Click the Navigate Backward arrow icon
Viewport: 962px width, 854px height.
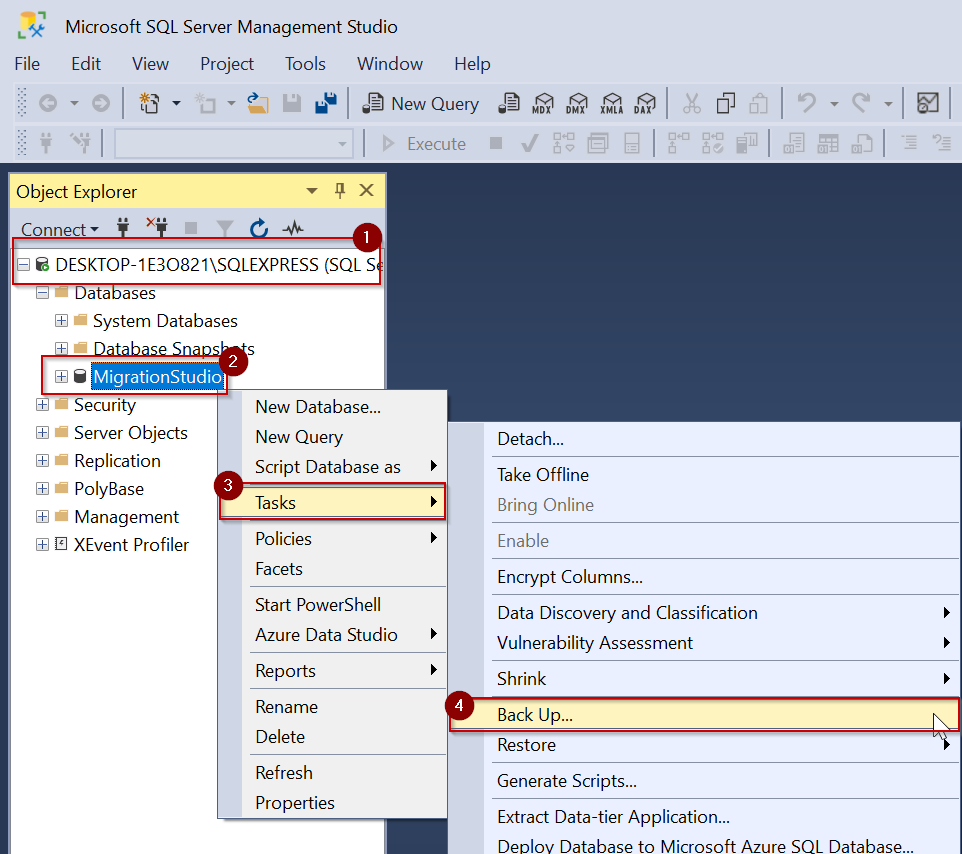click(48, 103)
